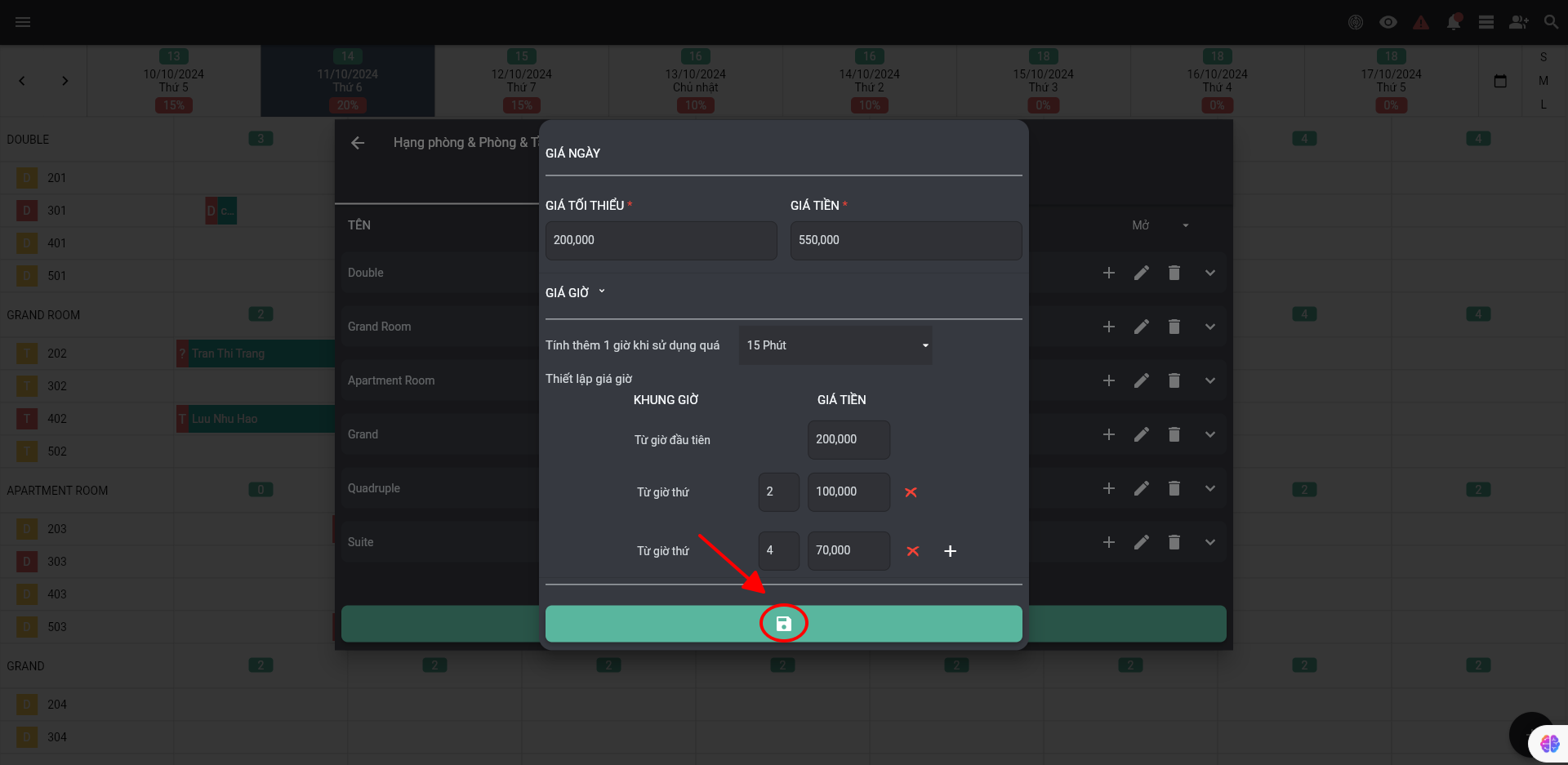Screen dimensions: 1568x765
Task: Save the price settings with disk icon
Action: pos(783,624)
